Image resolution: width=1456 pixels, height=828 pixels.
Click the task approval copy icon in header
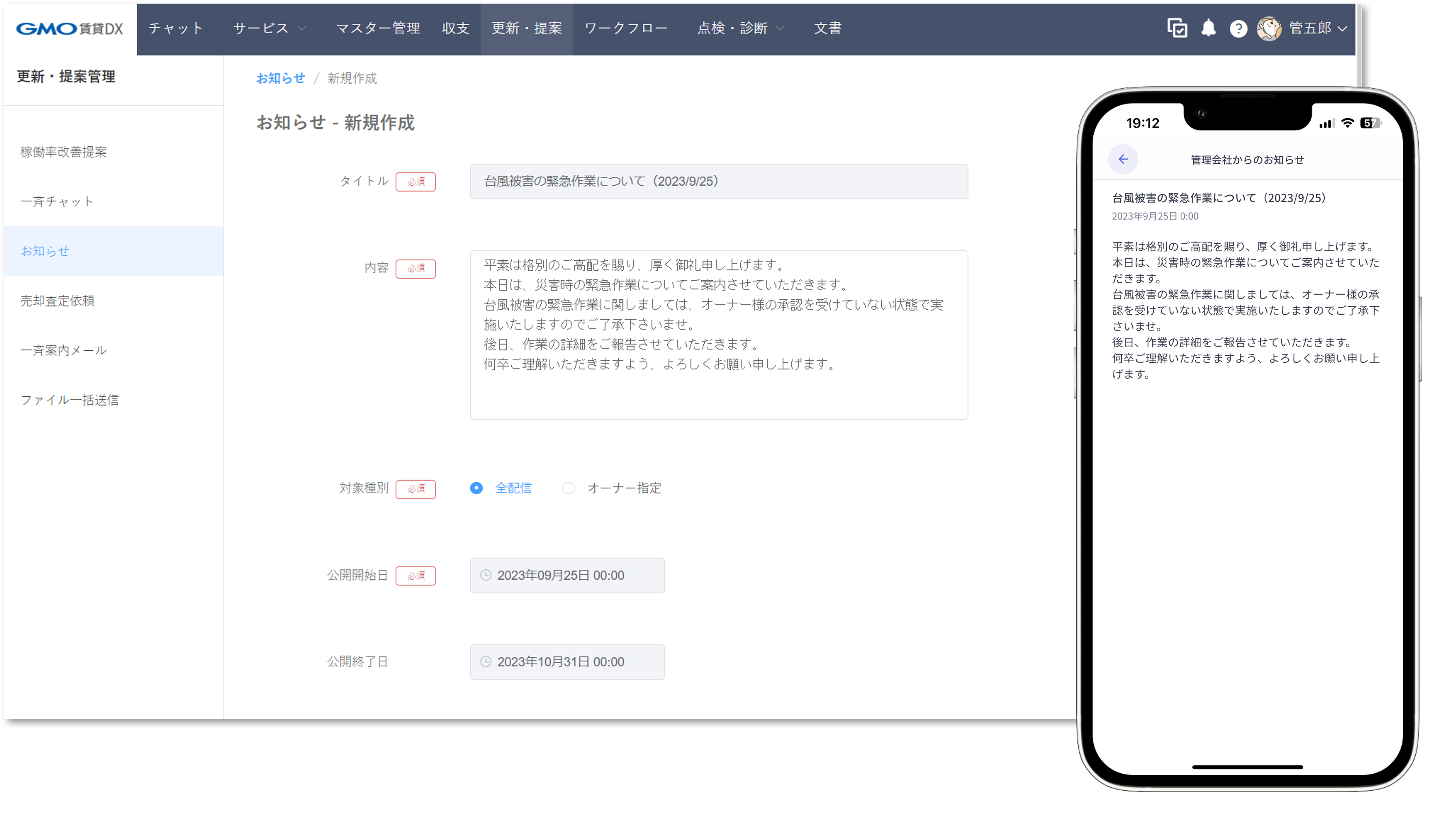point(1177,28)
